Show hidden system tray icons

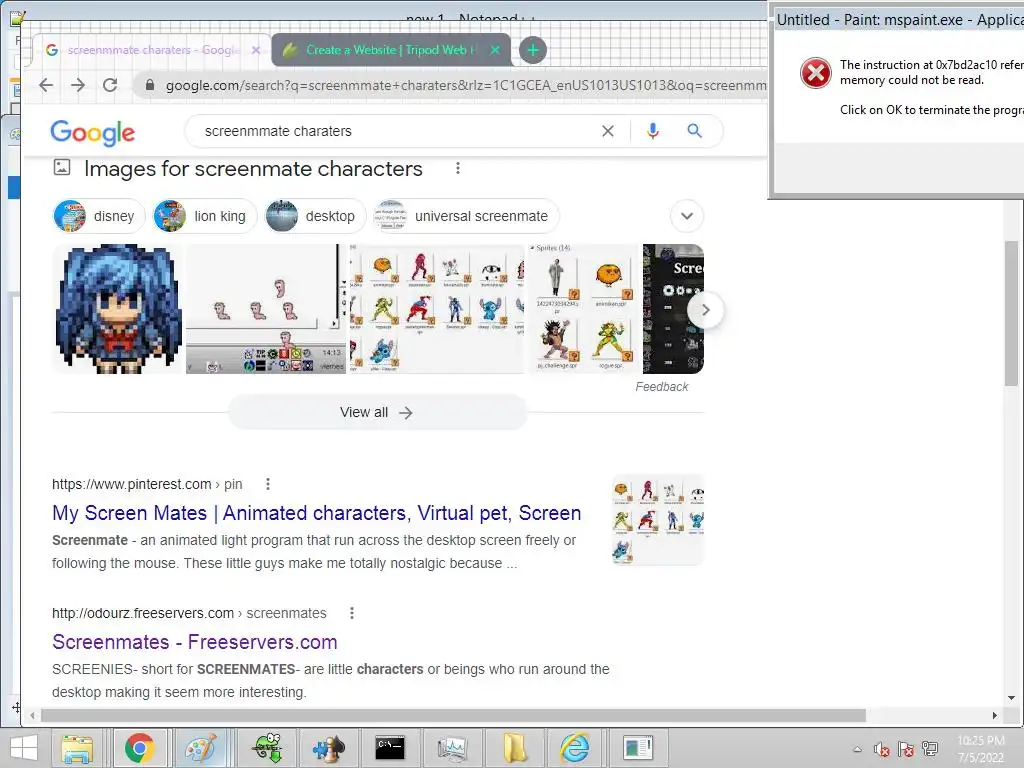tap(857, 749)
